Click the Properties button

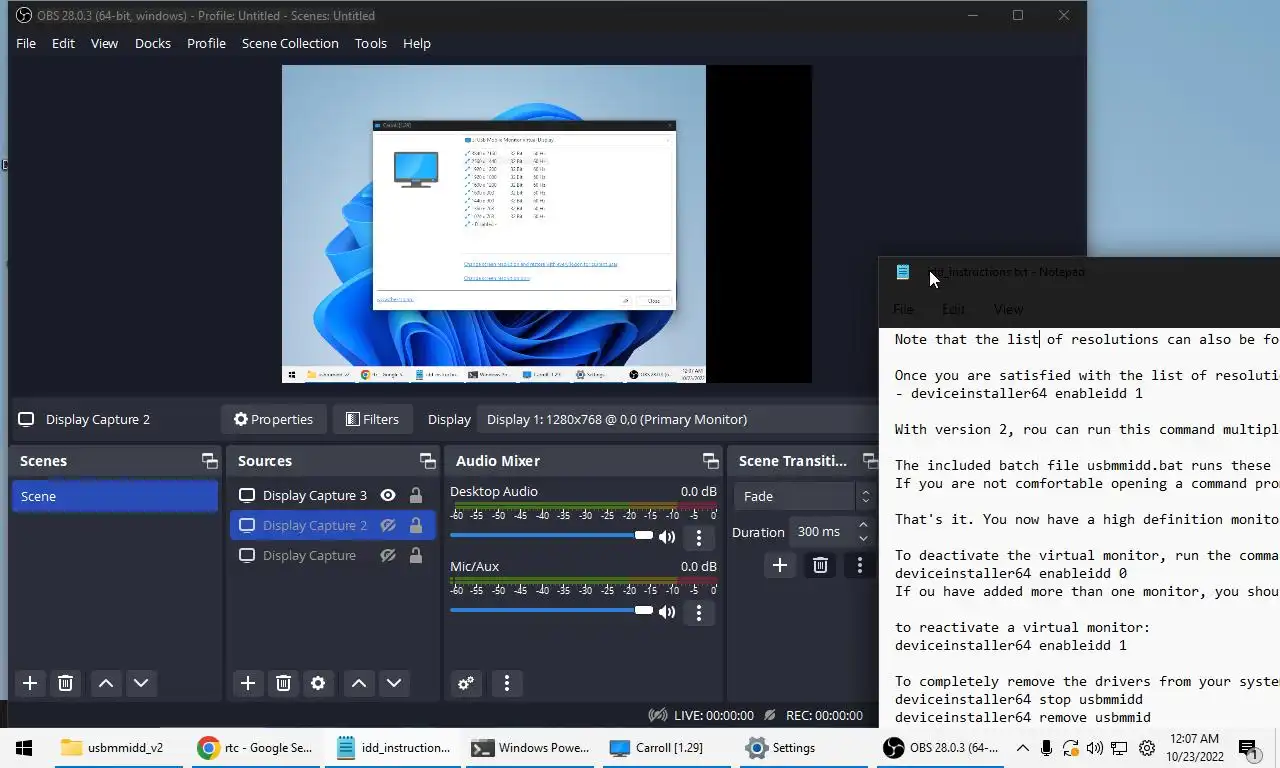point(273,419)
